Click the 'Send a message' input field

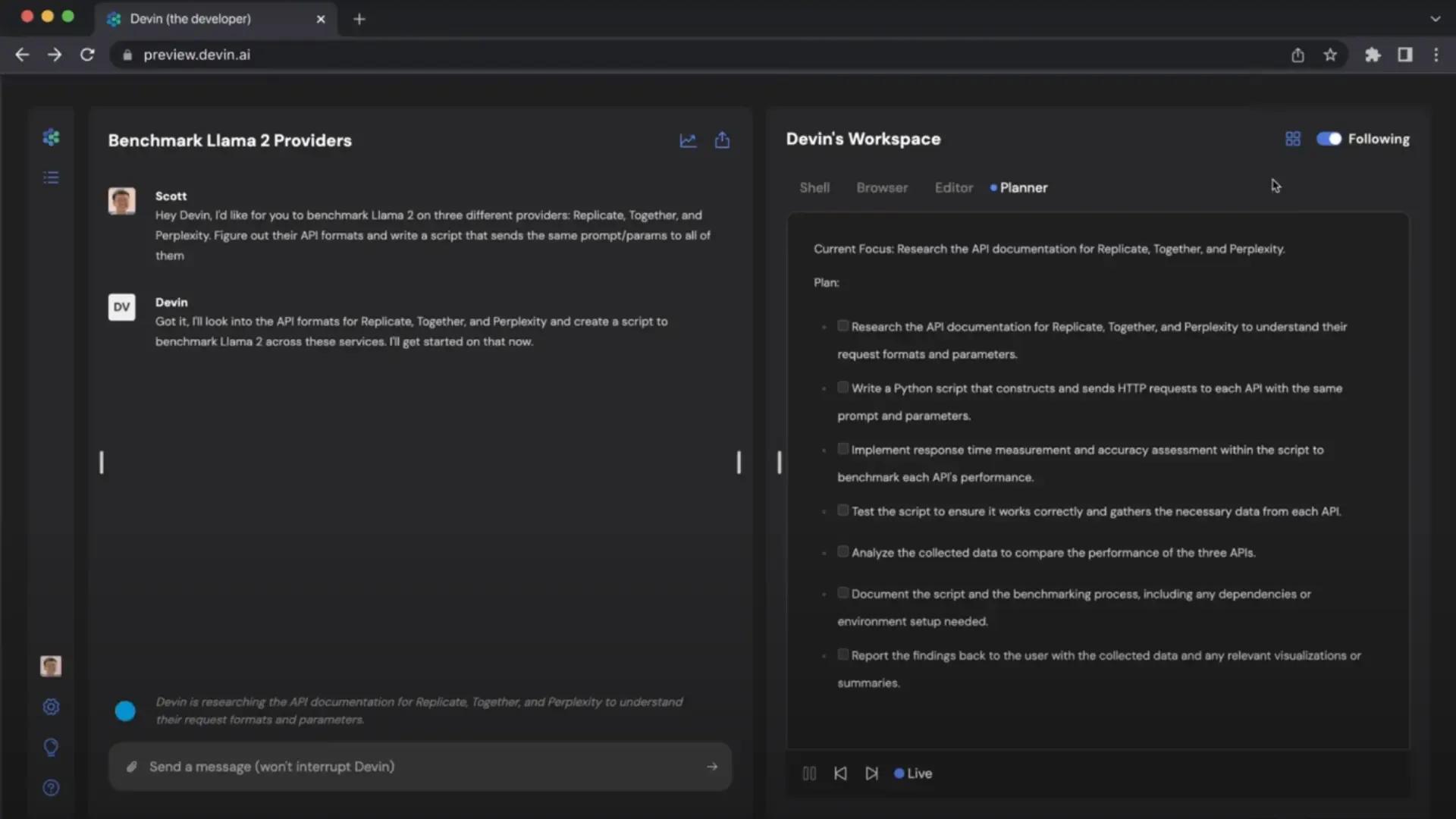point(420,767)
